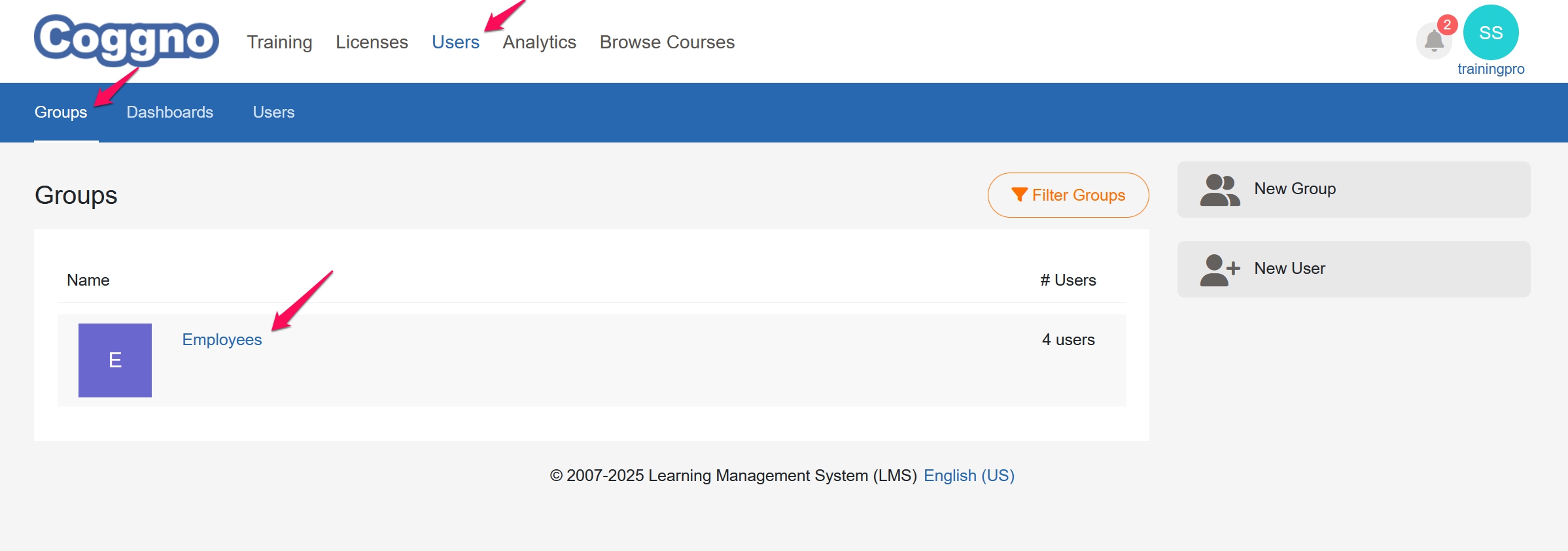Click the notification count badge showing 2
Screen dimensions: 1568x551
(1447, 25)
